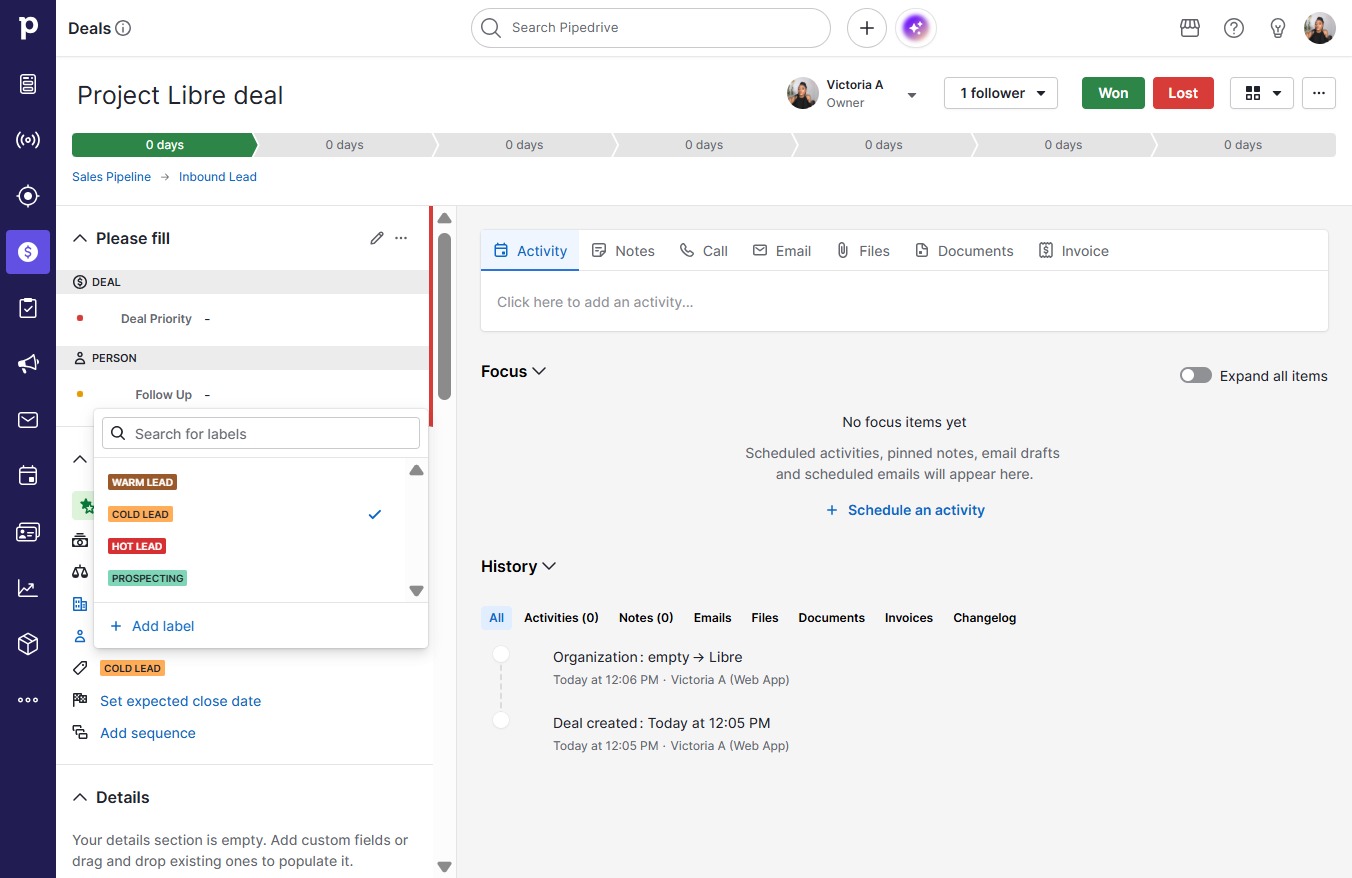The width and height of the screenshot is (1352, 878).
Task: Open the More dots sidebar menu
Action: [28, 700]
